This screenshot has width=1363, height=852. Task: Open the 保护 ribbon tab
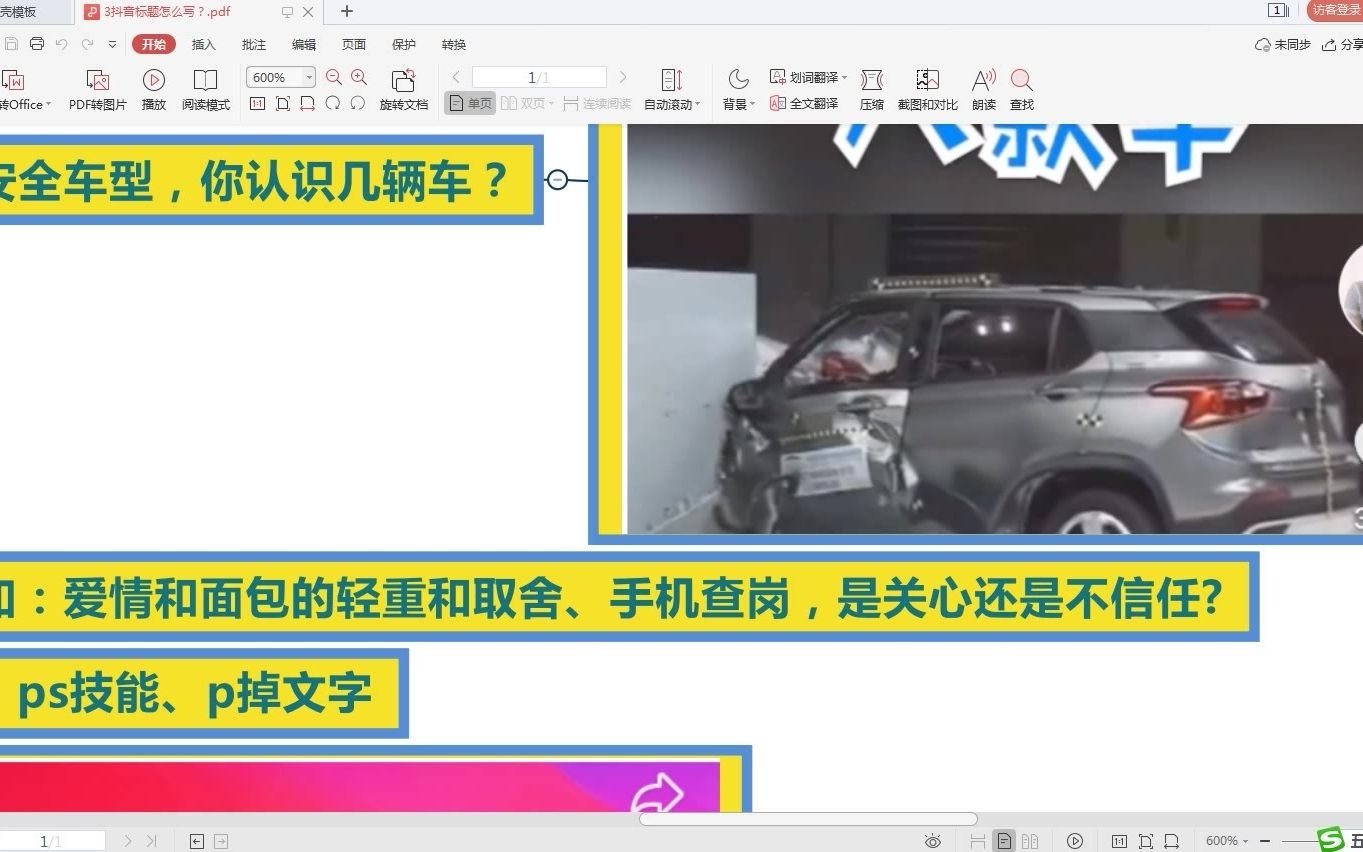tap(404, 44)
